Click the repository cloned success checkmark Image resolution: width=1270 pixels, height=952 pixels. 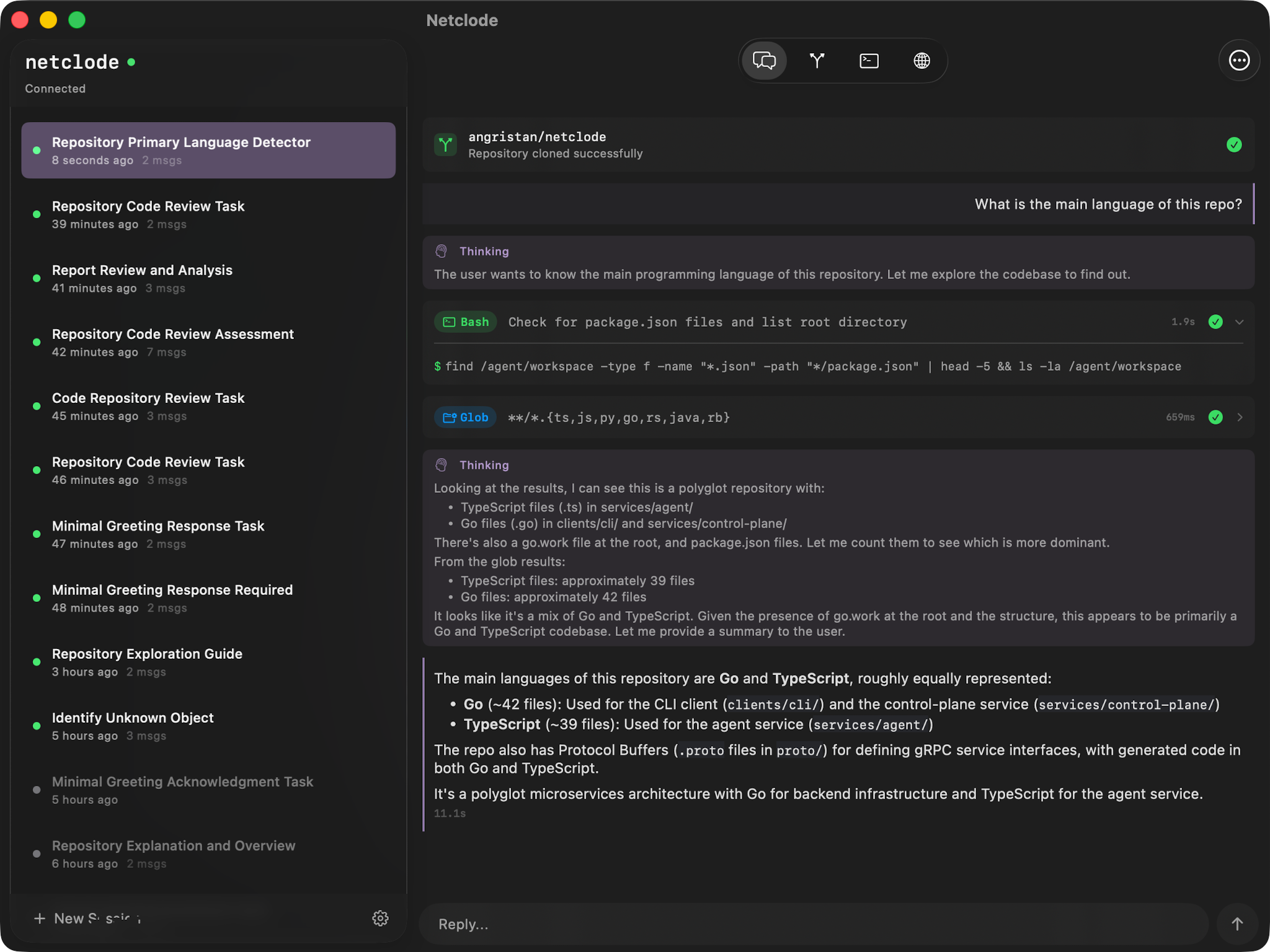click(x=1234, y=145)
